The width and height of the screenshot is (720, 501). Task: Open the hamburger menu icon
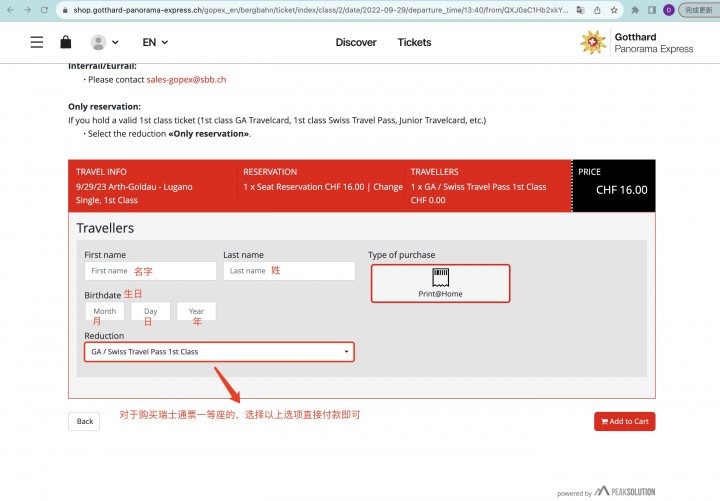(37, 42)
